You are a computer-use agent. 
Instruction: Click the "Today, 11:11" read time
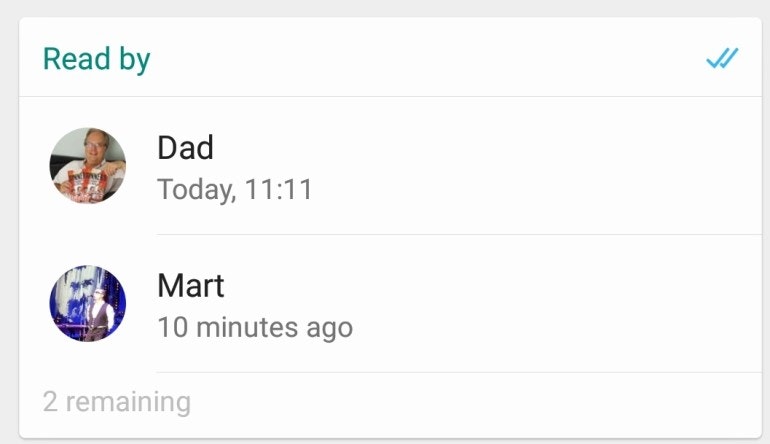click(x=235, y=188)
